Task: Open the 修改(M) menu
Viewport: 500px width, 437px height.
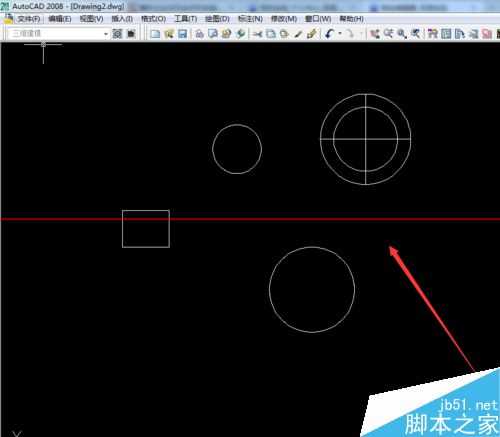Action: coord(284,19)
